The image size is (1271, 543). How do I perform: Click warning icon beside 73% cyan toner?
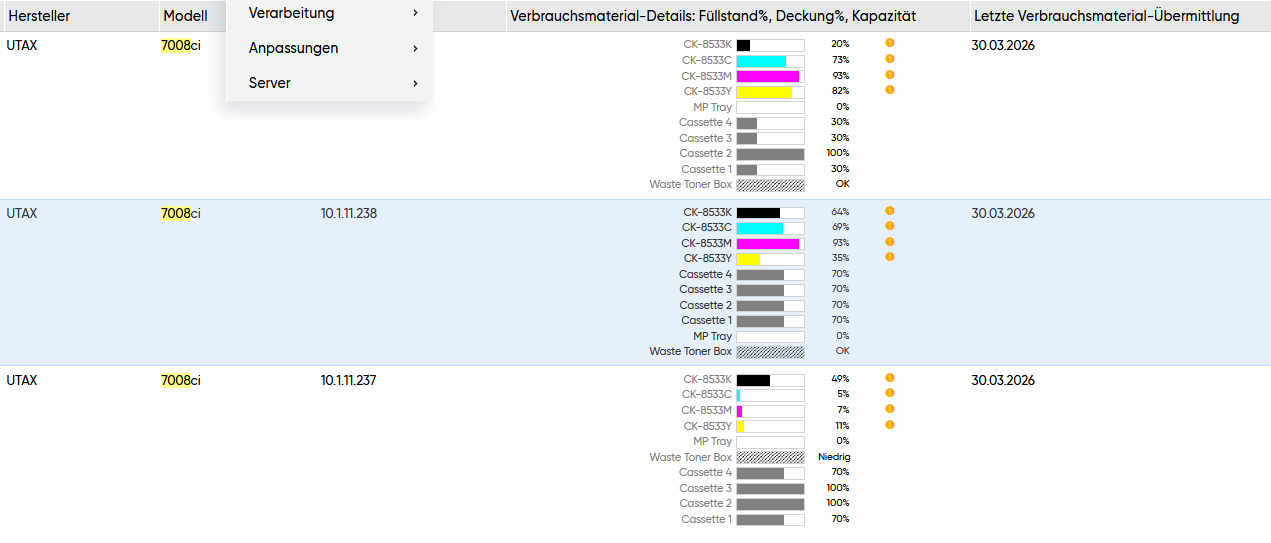pos(889,59)
